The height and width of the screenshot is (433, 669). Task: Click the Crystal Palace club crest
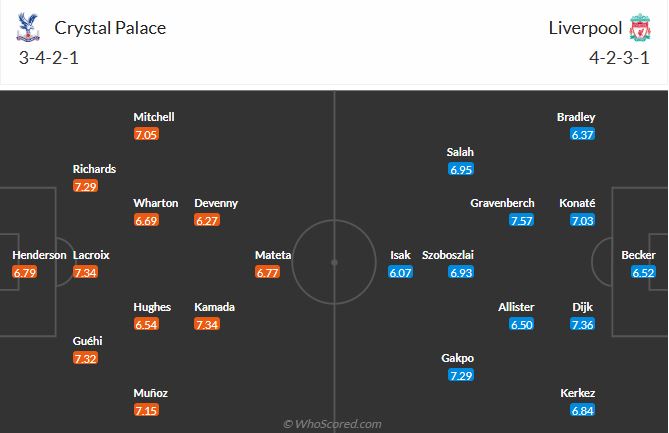pyautogui.click(x=27, y=29)
